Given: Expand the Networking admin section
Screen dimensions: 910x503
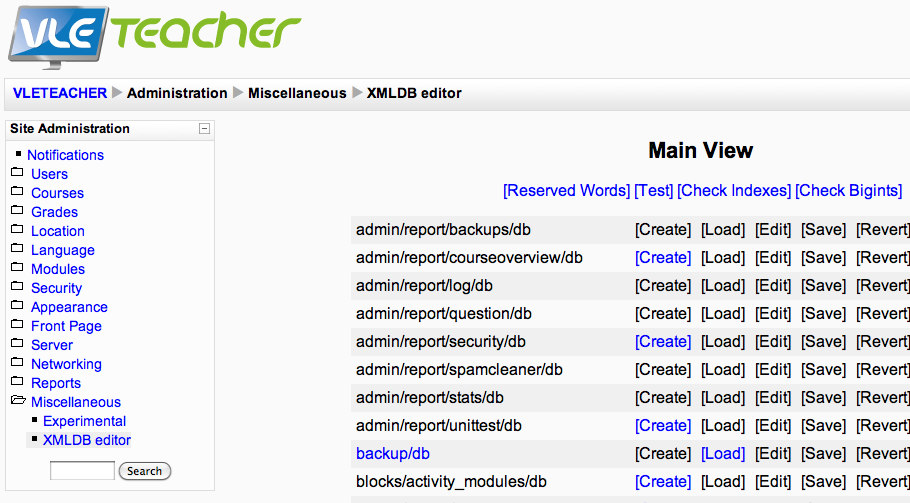Looking at the screenshot, I should (x=66, y=364).
